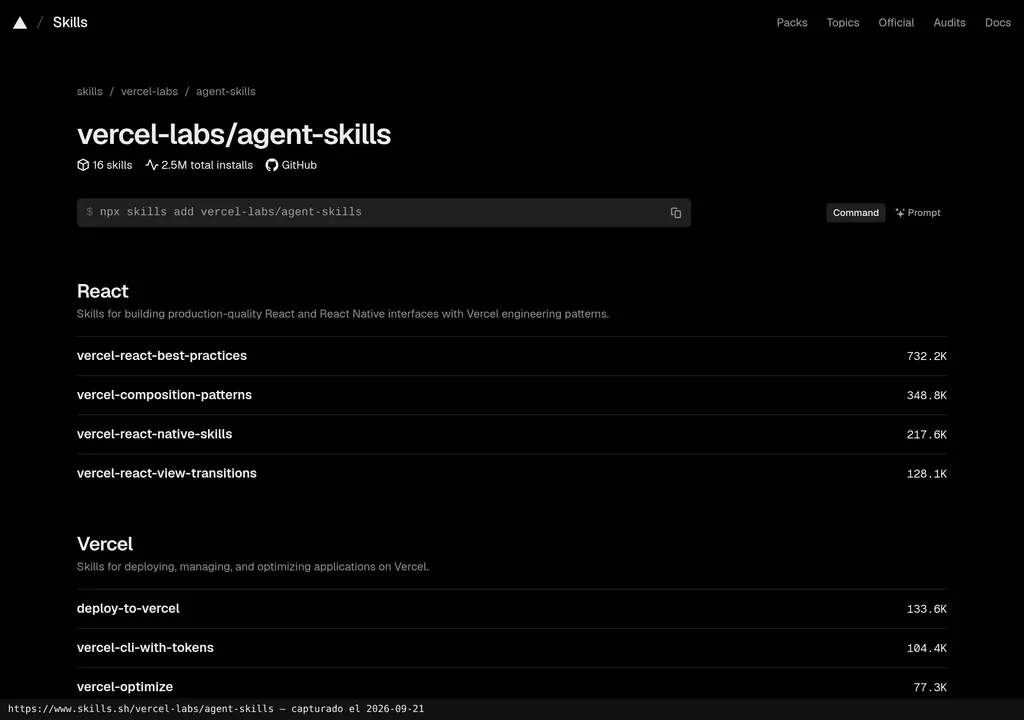Open the Docs nav item
This screenshot has height=720, width=1024.
(997, 22)
